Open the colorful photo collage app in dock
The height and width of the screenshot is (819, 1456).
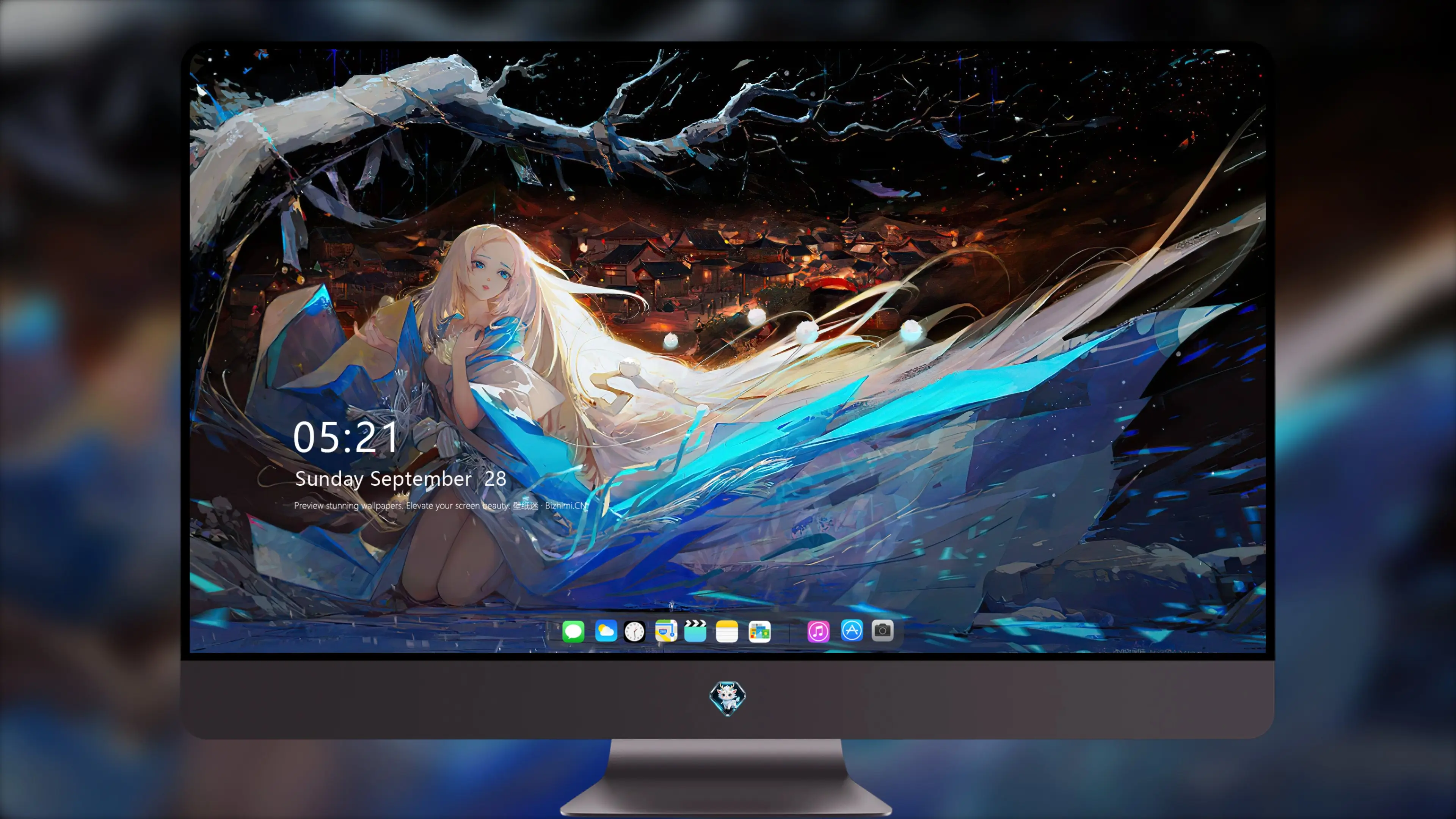[759, 631]
